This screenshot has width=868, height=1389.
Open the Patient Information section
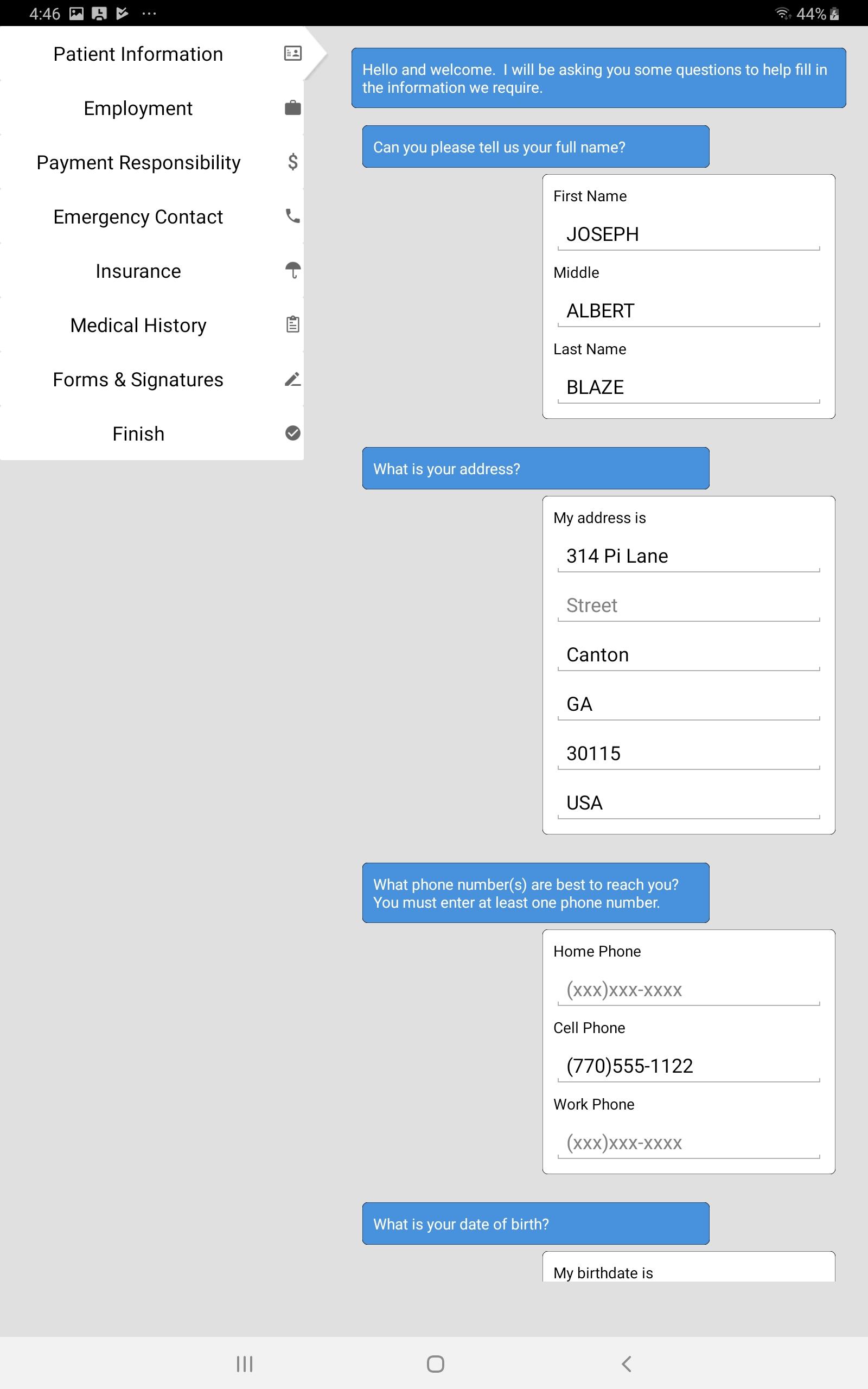click(151, 54)
